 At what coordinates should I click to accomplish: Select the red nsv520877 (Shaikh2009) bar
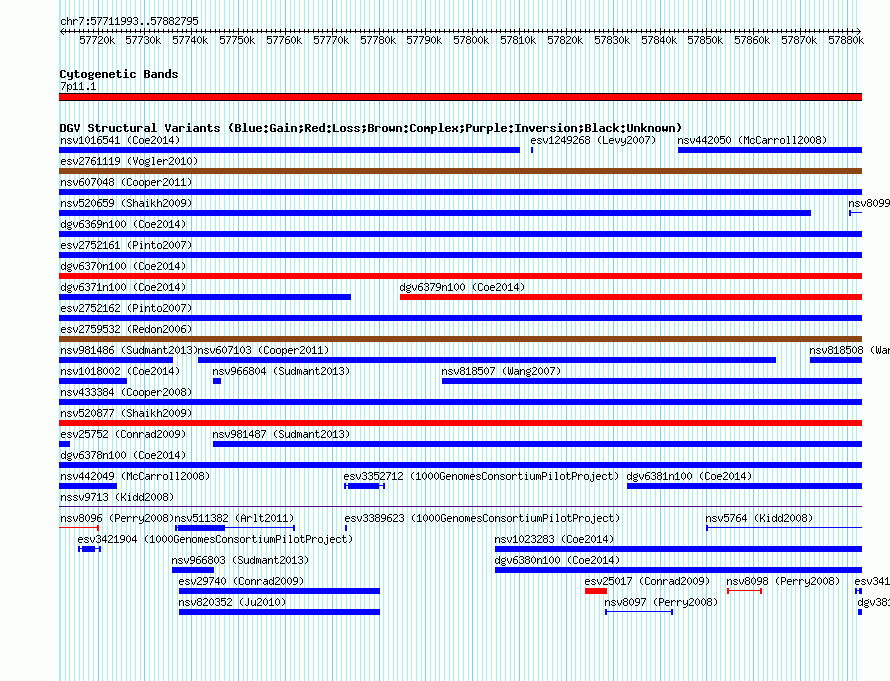(460, 423)
